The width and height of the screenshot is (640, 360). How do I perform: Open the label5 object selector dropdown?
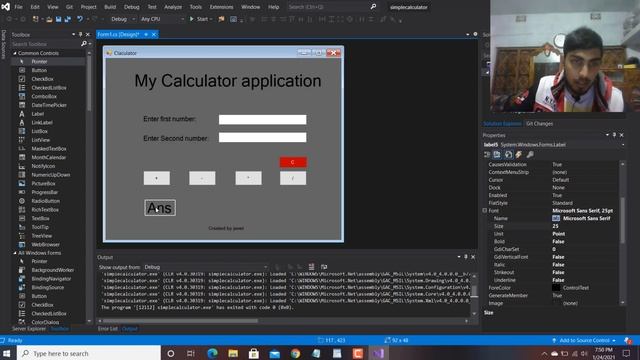(623, 145)
